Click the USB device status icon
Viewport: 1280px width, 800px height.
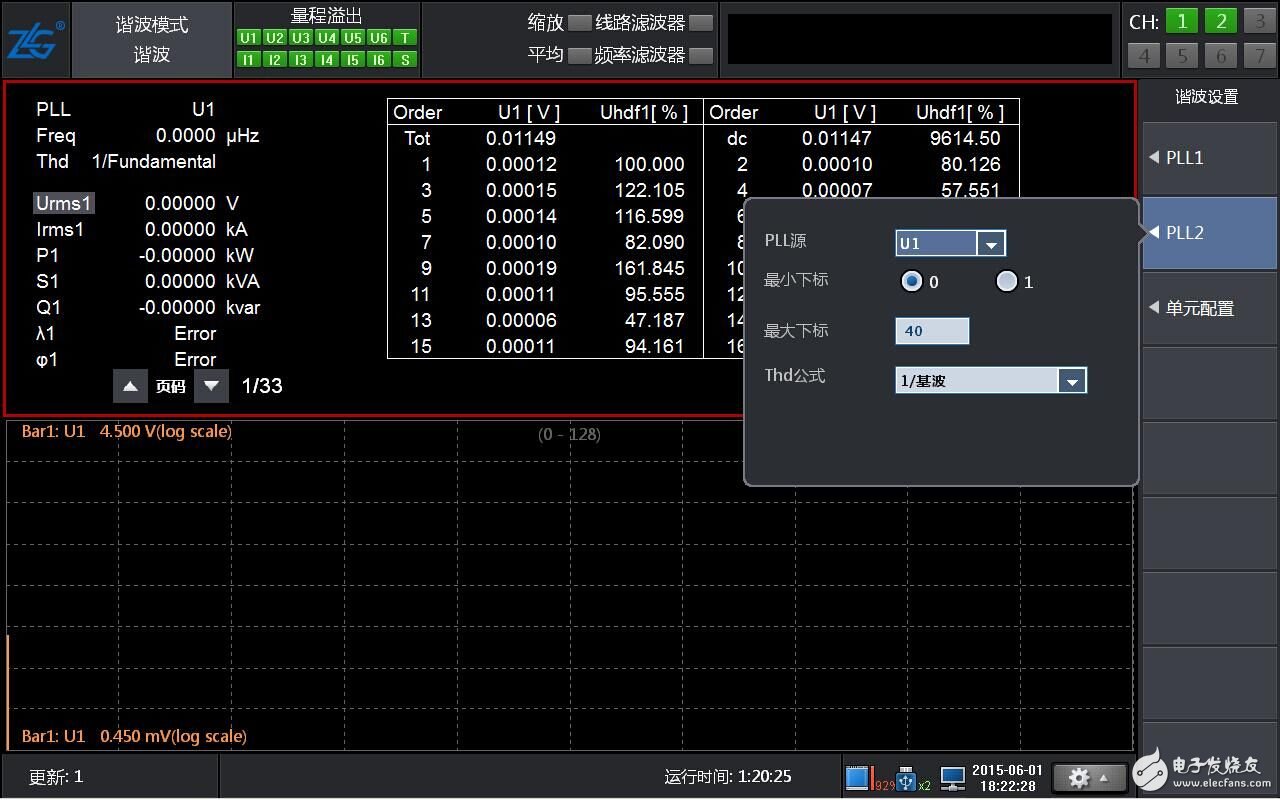pyautogui.click(x=906, y=778)
